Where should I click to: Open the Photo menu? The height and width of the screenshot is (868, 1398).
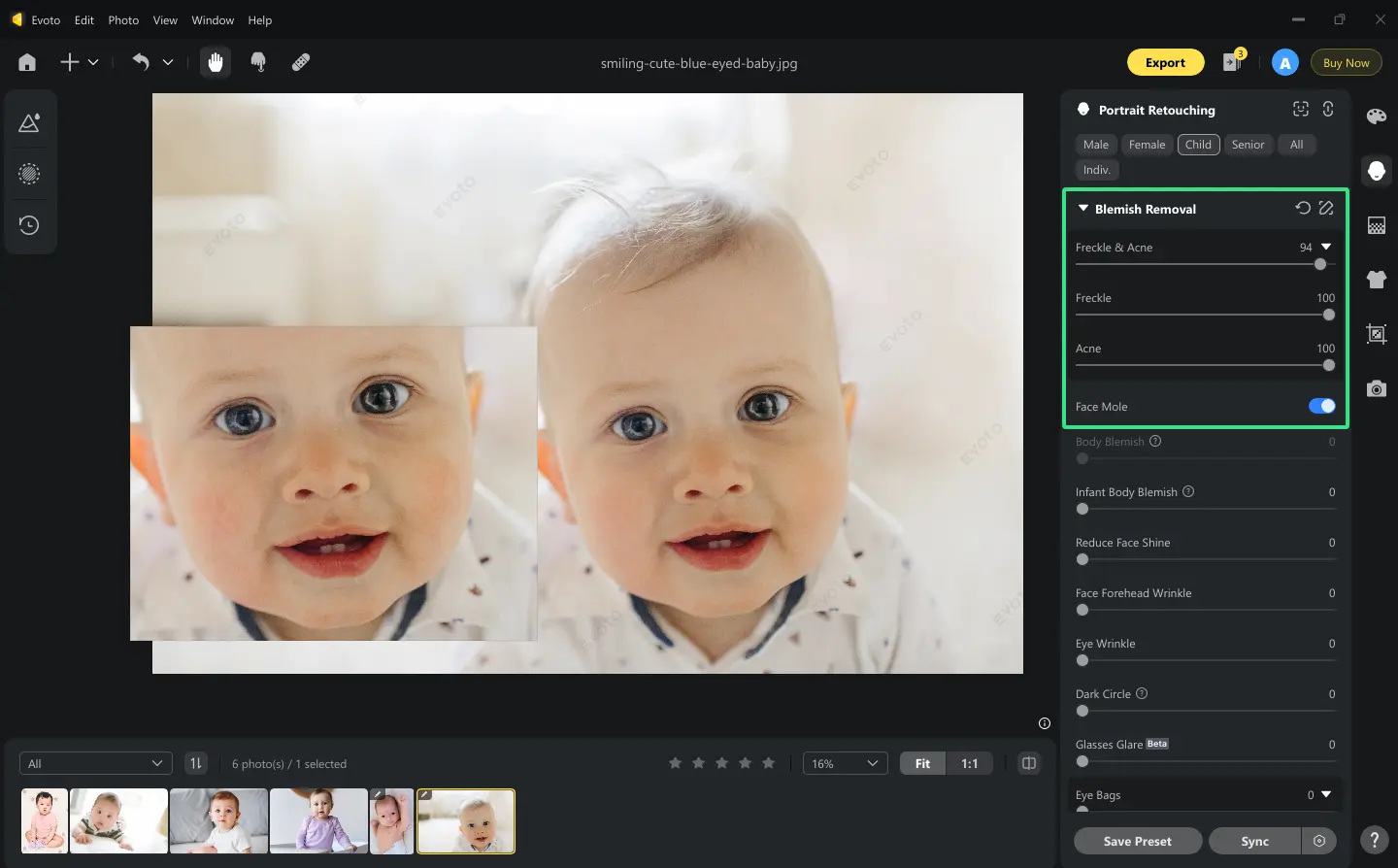pyautogui.click(x=122, y=19)
